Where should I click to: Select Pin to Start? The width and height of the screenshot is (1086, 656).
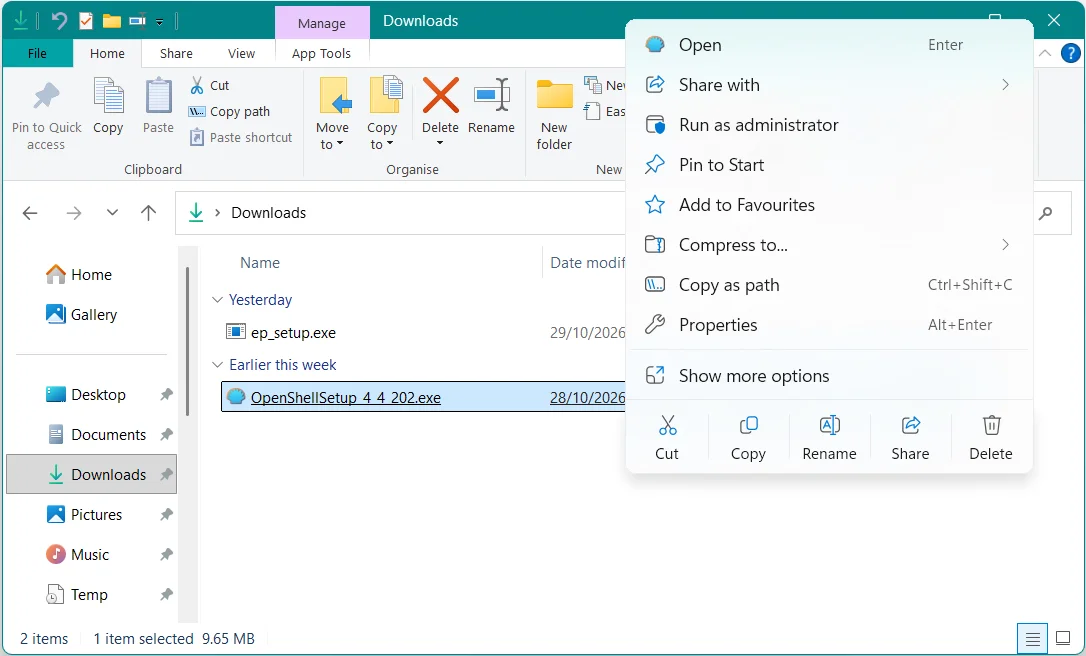point(829,165)
